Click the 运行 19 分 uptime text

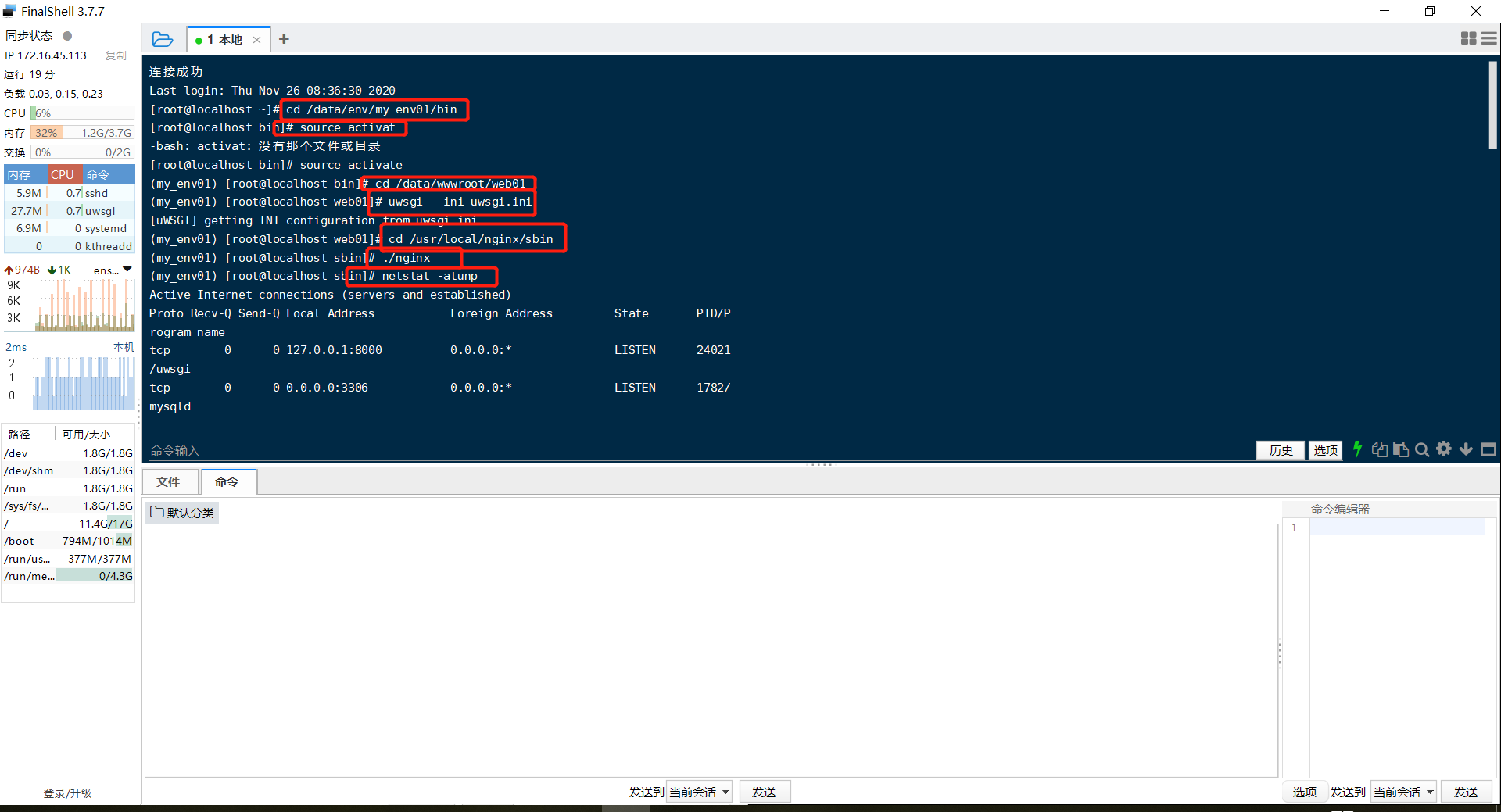pos(30,74)
